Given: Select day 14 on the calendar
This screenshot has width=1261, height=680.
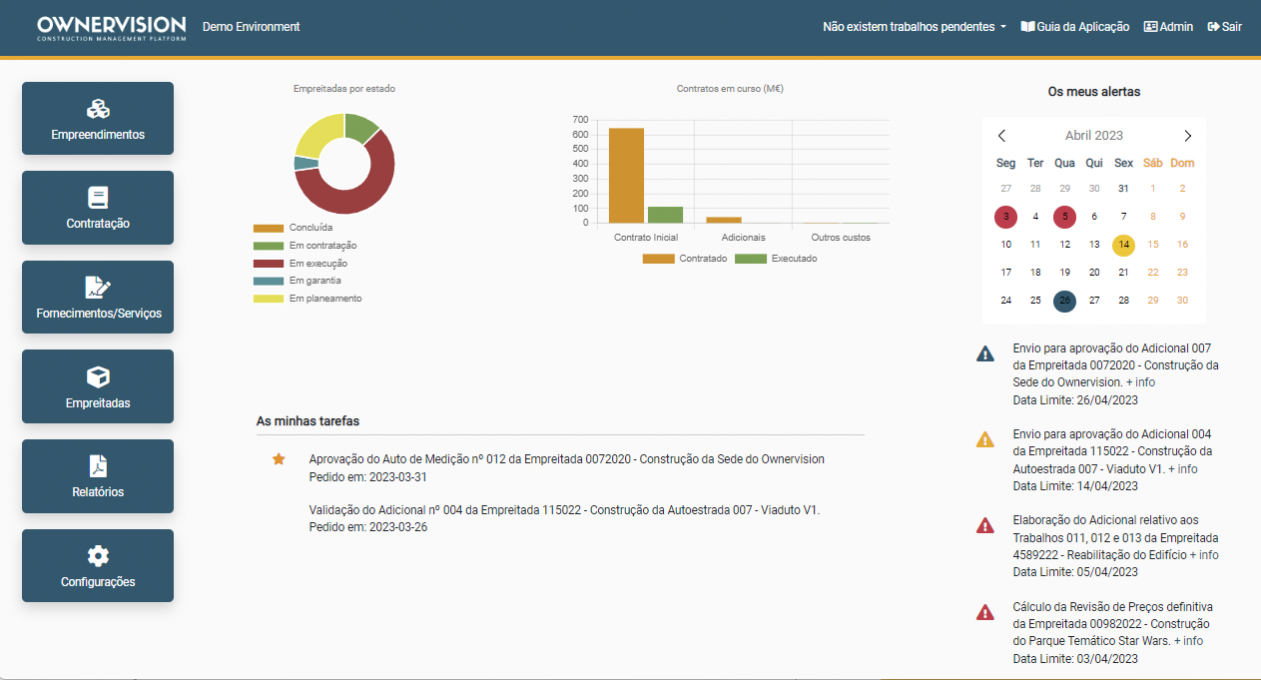Looking at the screenshot, I should [x=1124, y=245].
